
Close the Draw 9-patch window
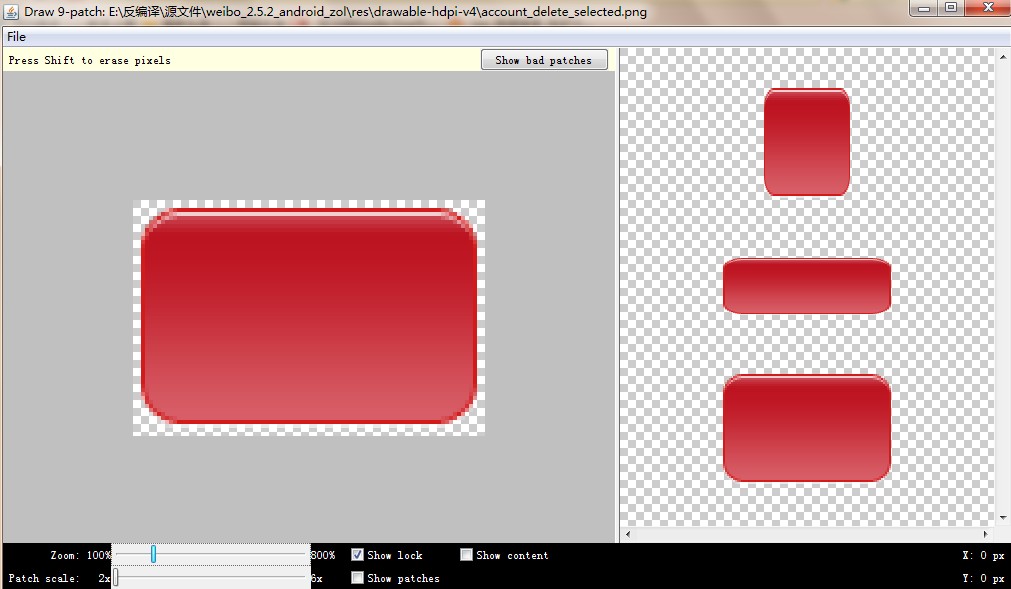(988, 8)
